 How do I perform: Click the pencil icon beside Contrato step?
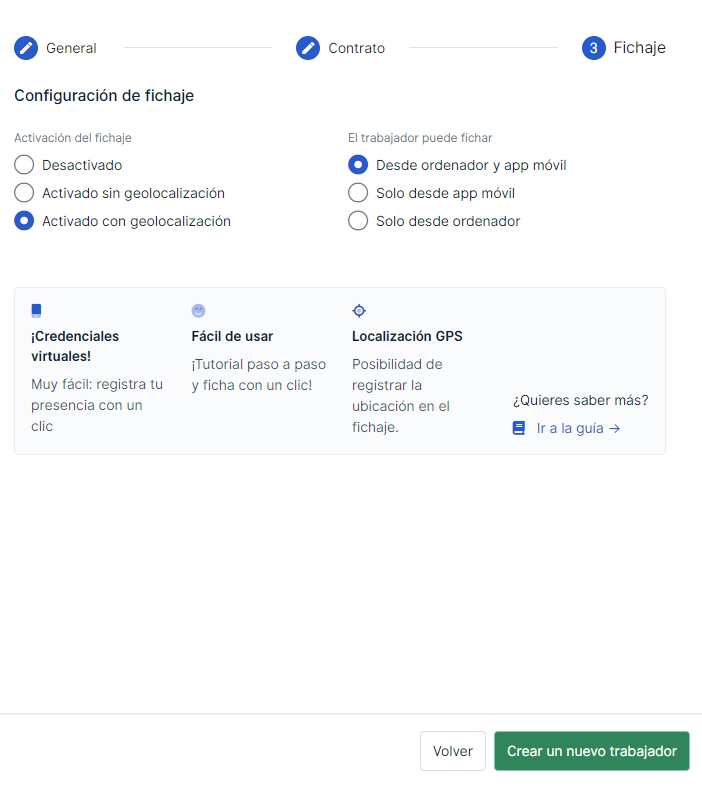click(308, 48)
